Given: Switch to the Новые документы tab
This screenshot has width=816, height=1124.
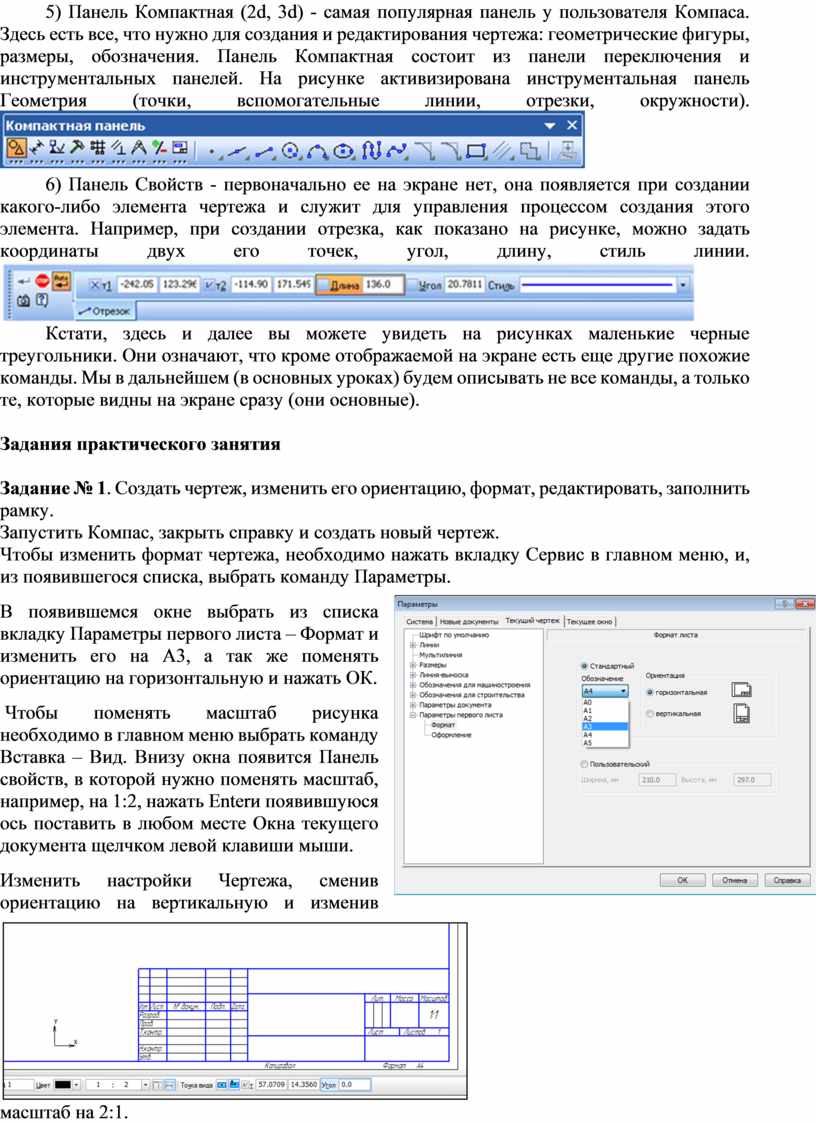Looking at the screenshot, I should pyautogui.click(x=469, y=621).
